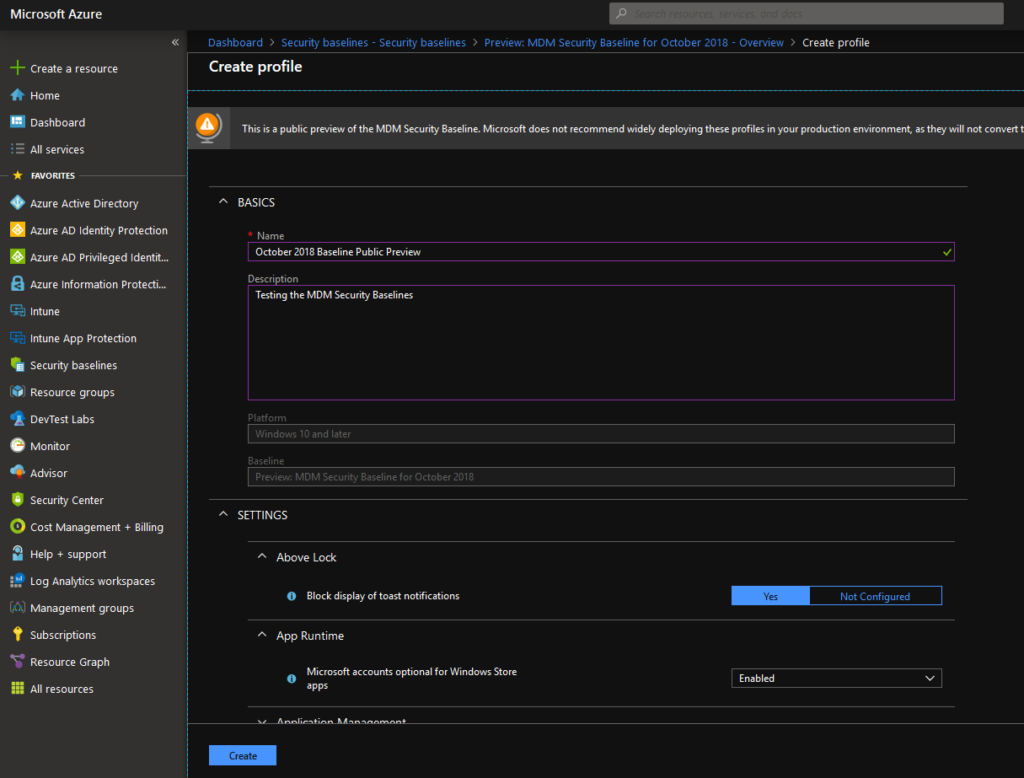Go to Dashboard breadcrumb link
The image size is (1024, 778).
pos(235,42)
